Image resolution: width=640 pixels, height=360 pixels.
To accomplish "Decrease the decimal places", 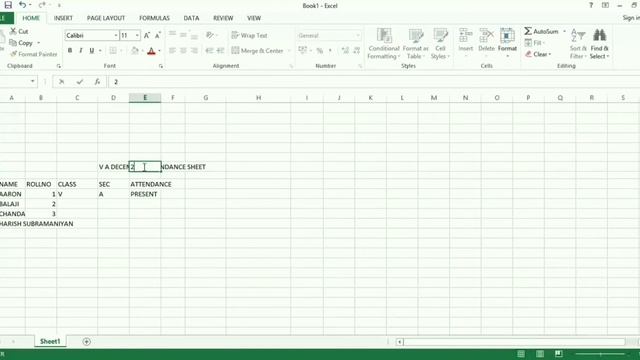I will pyautogui.click(x=356, y=51).
